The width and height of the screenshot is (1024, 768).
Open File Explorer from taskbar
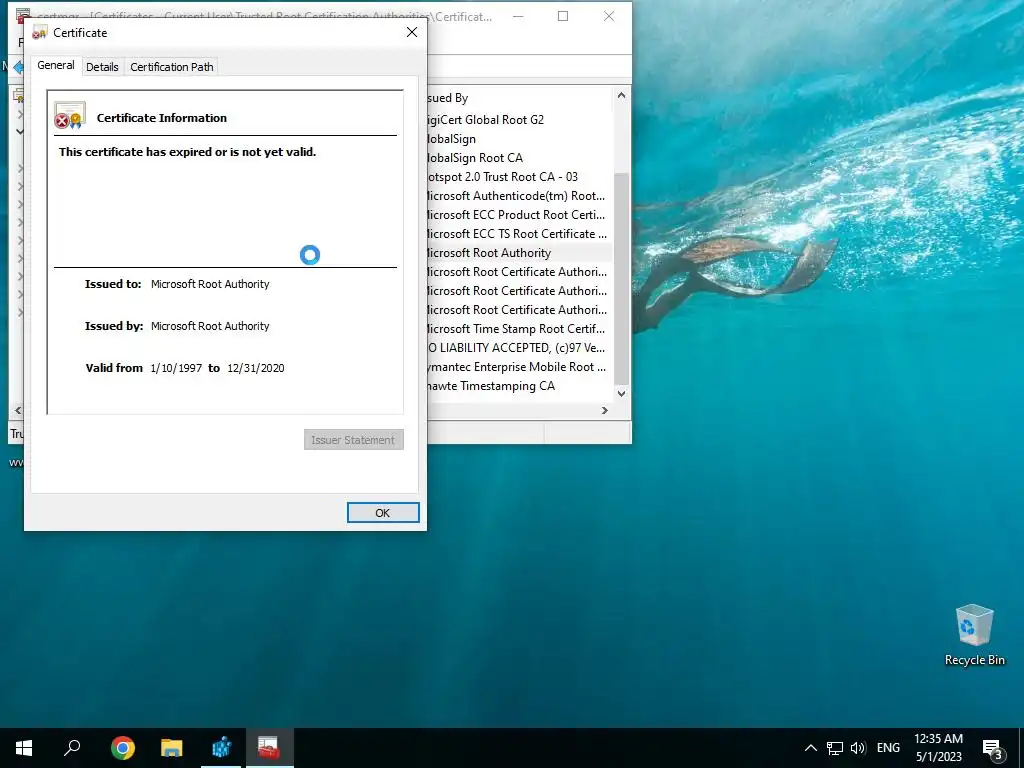point(172,748)
